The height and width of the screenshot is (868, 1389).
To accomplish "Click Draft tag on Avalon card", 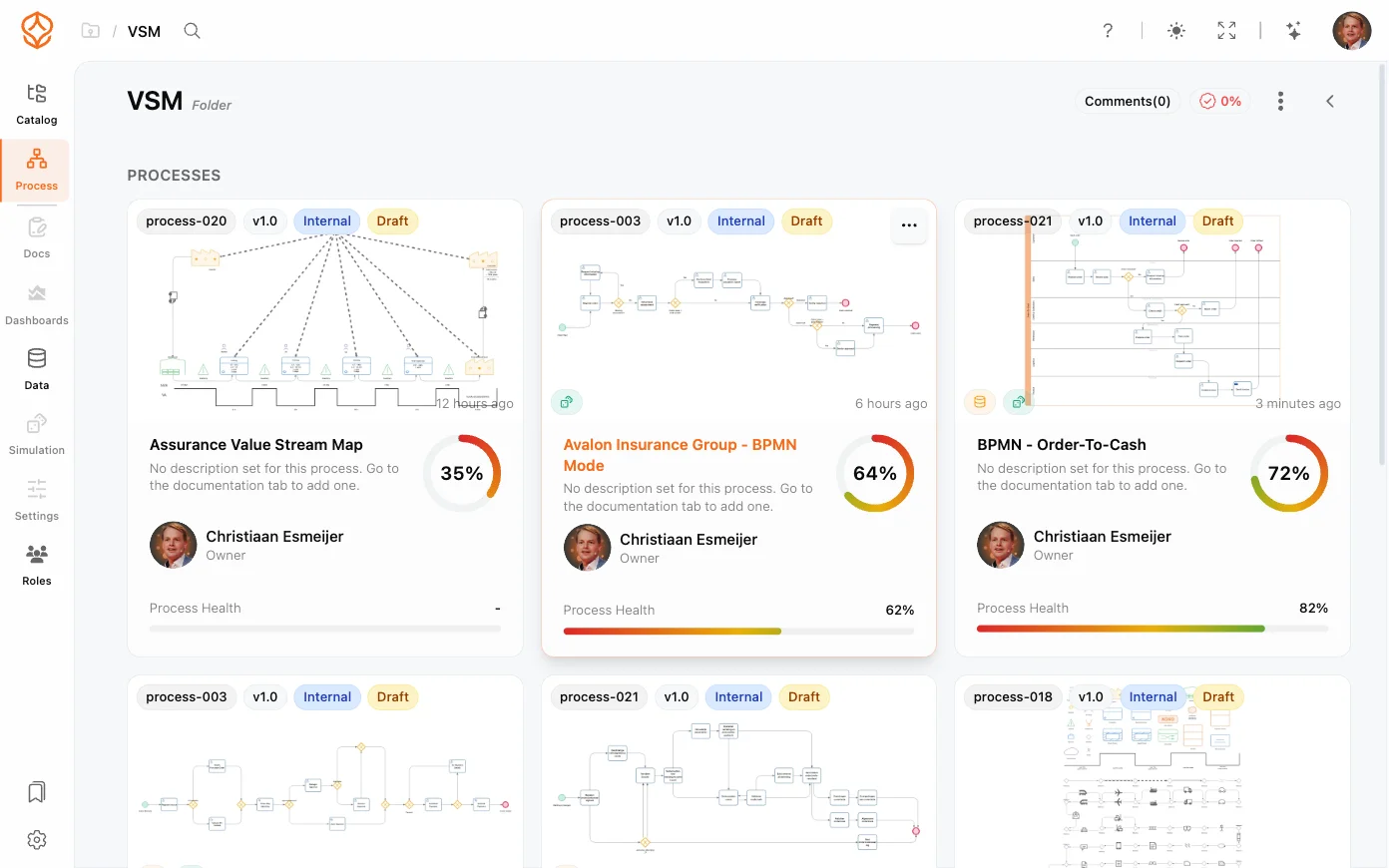I will (807, 221).
